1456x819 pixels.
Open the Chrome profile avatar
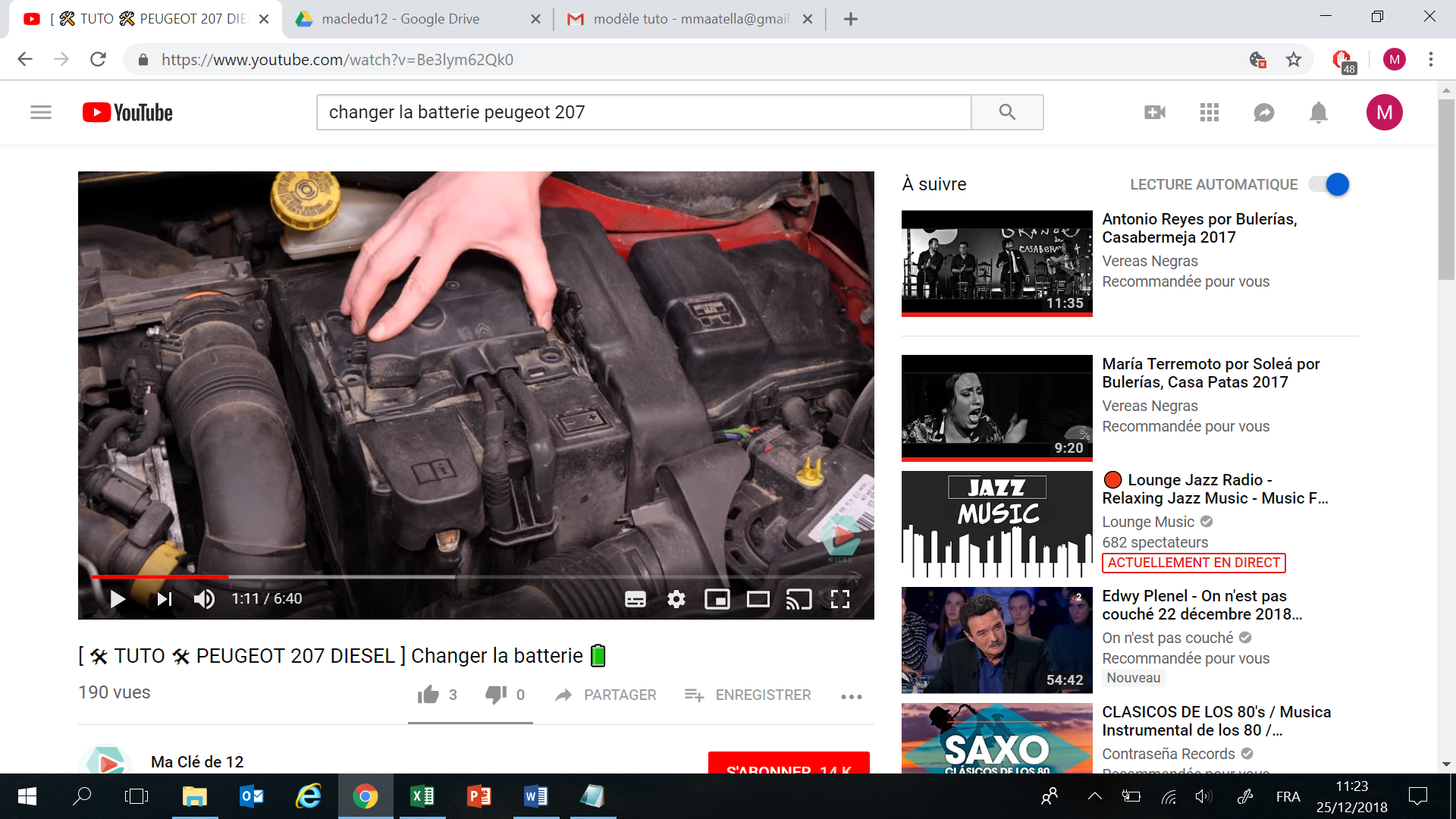(1395, 59)
